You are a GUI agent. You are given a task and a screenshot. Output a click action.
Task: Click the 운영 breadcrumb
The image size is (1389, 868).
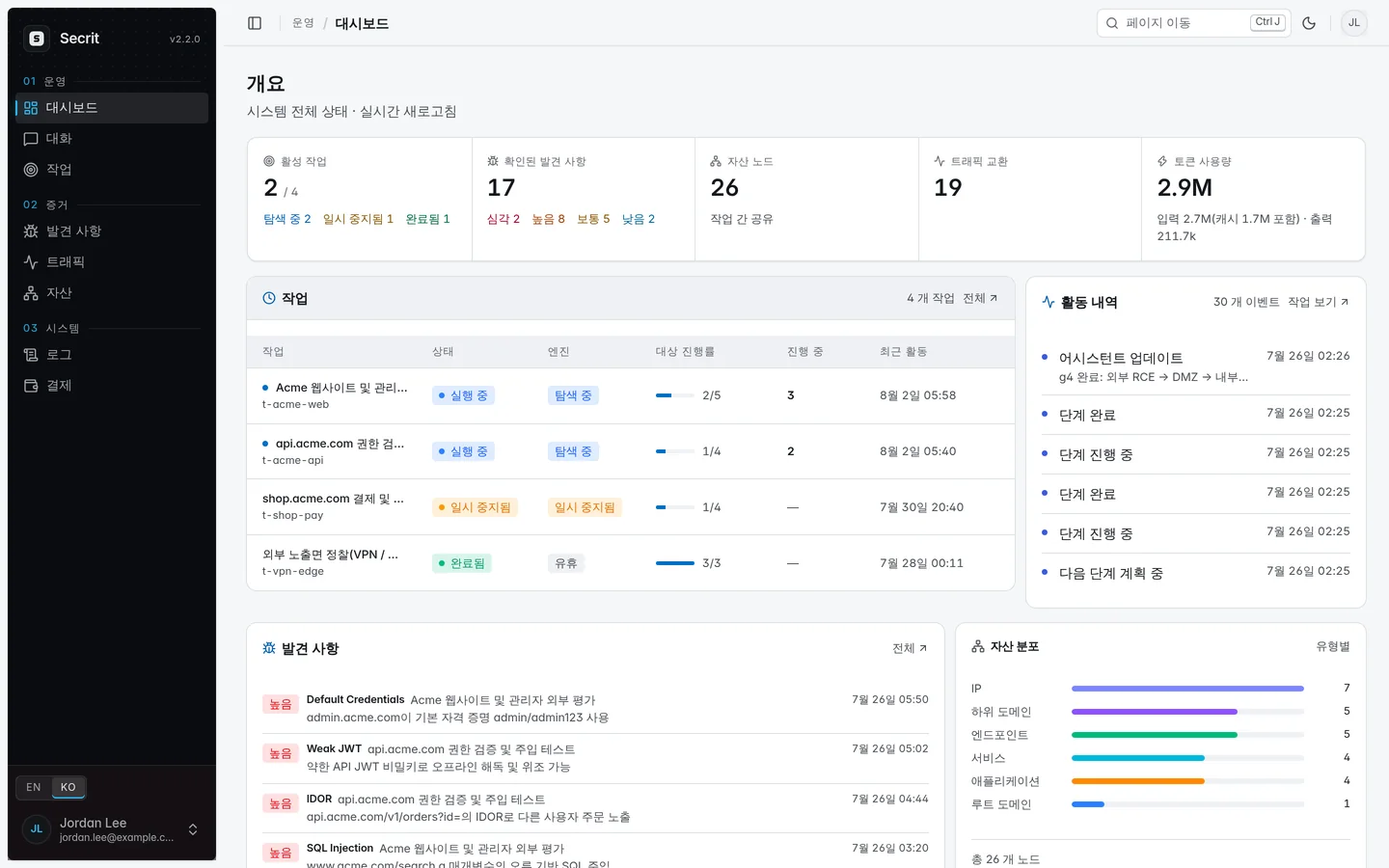tap(303, 23)
